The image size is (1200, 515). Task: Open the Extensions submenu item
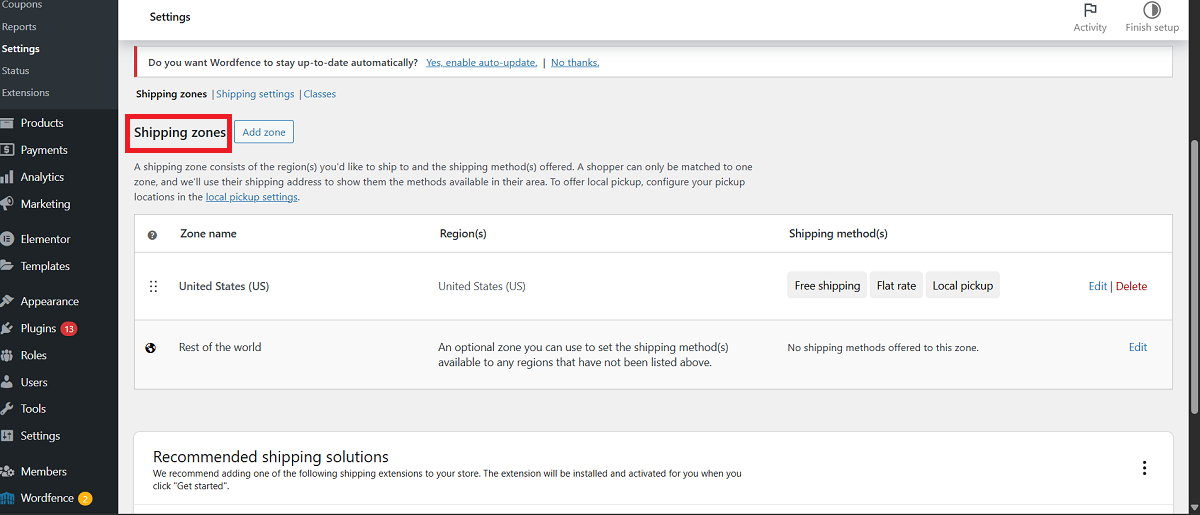(x=26, y=93)
